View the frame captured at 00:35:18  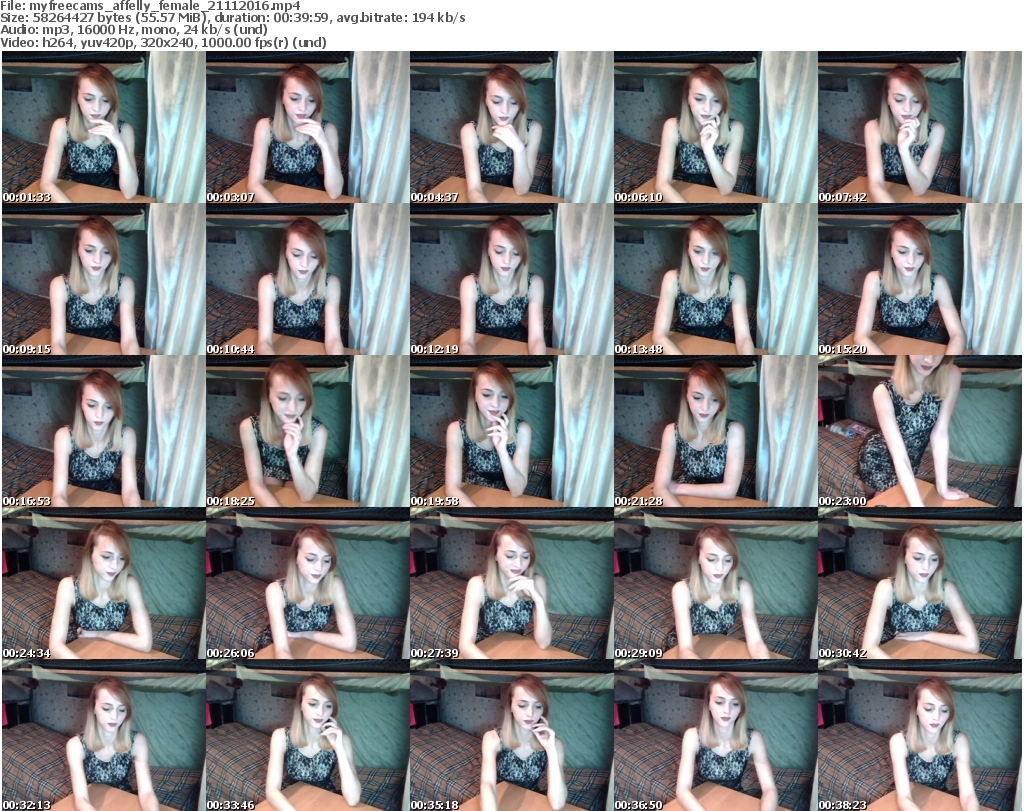tap(511, 735)
